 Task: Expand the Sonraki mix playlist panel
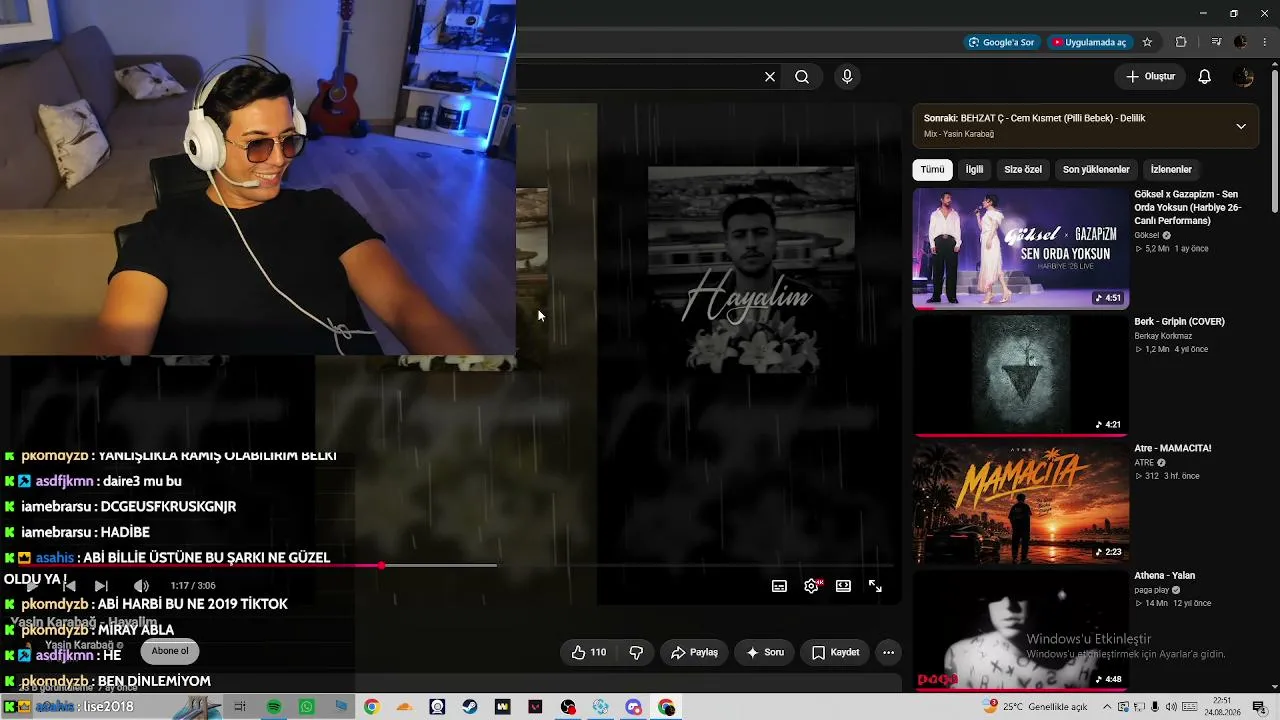point(1241,126)
